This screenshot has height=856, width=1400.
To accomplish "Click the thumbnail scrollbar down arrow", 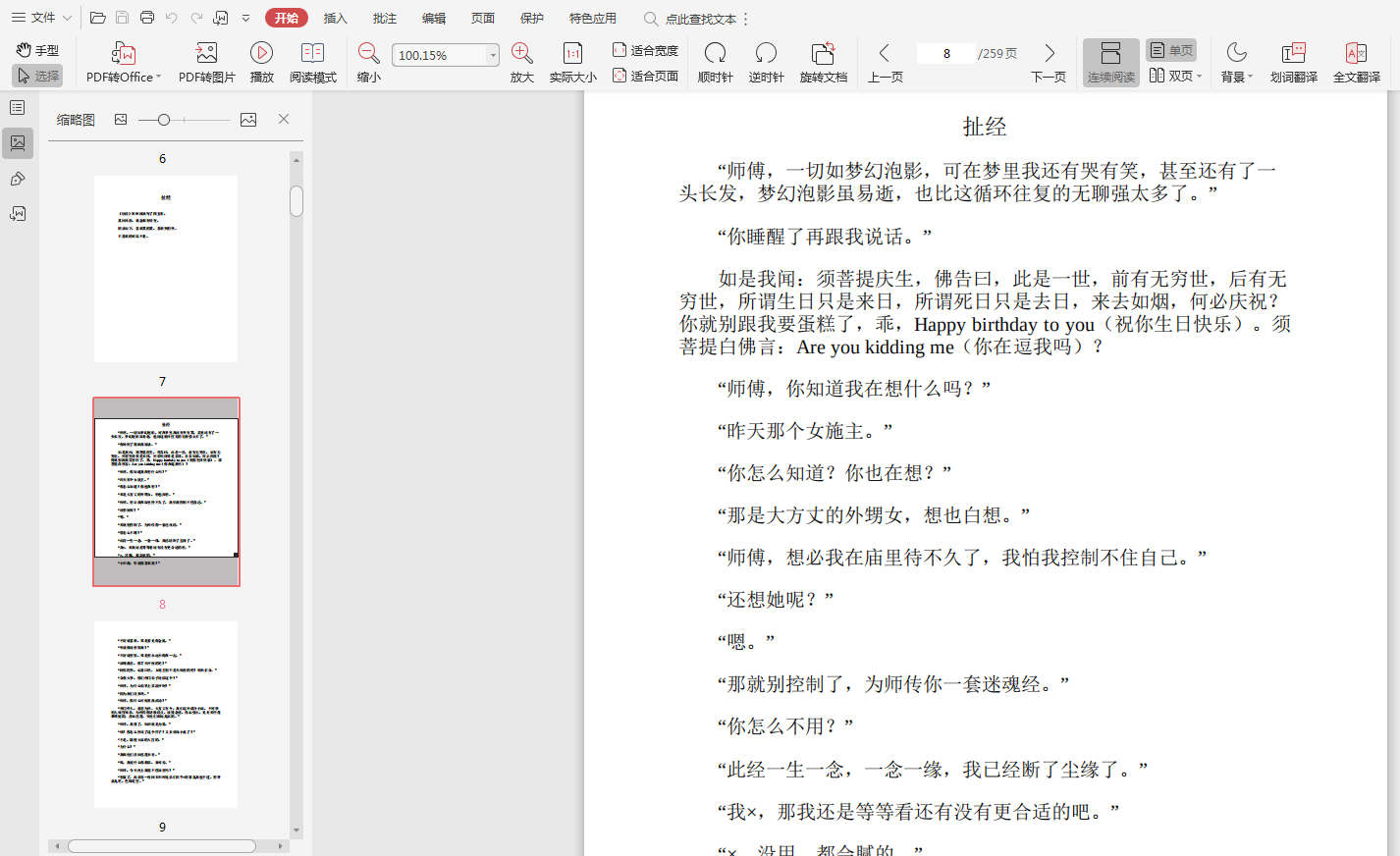I will point(296,830).
